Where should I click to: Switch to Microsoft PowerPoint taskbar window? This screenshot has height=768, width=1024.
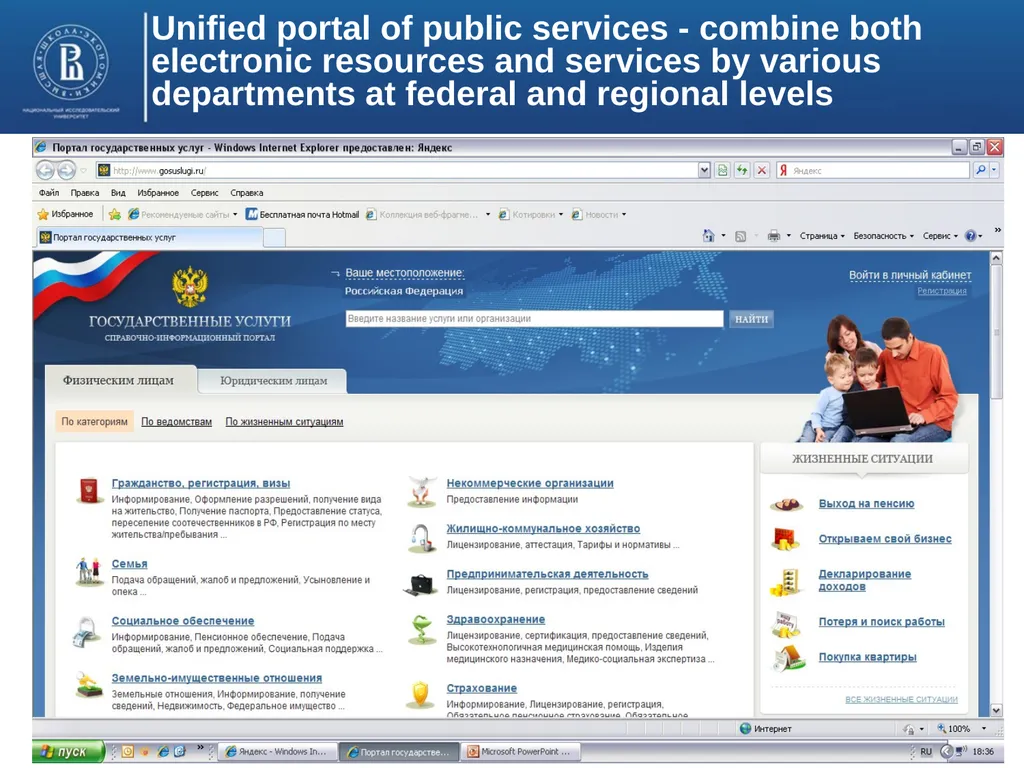(522, 752)
